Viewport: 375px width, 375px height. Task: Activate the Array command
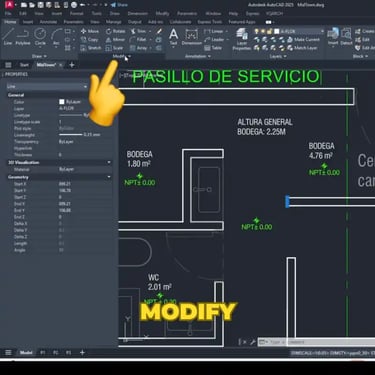(139, 48)
